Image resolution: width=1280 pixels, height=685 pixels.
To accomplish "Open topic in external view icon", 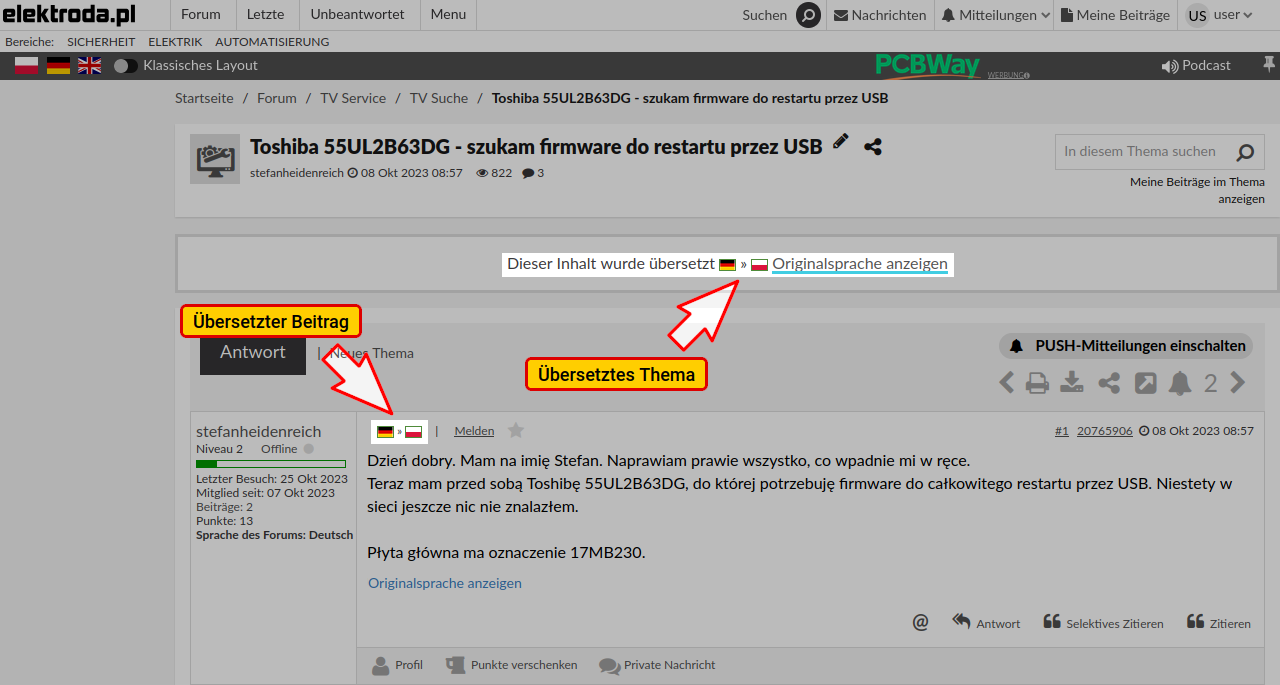I will [1145, 383].
